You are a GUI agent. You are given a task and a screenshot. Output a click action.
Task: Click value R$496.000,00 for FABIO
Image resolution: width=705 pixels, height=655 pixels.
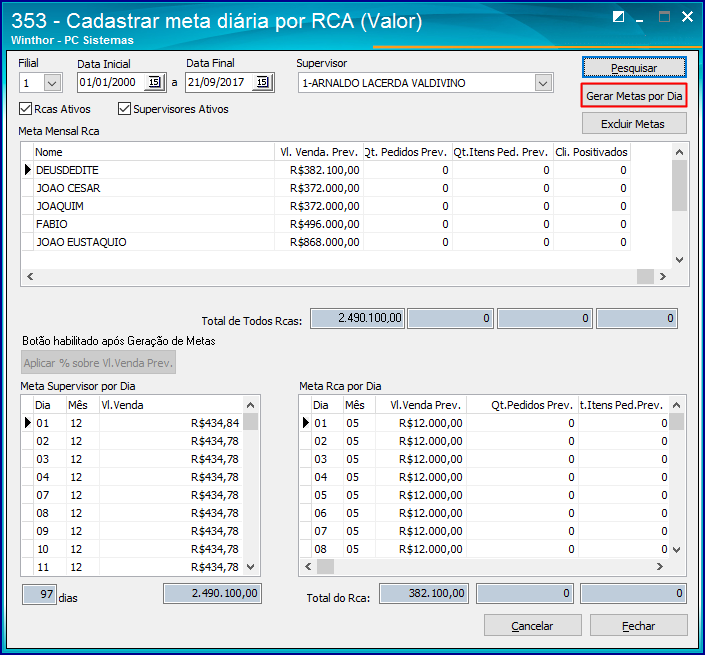[325, 224]
